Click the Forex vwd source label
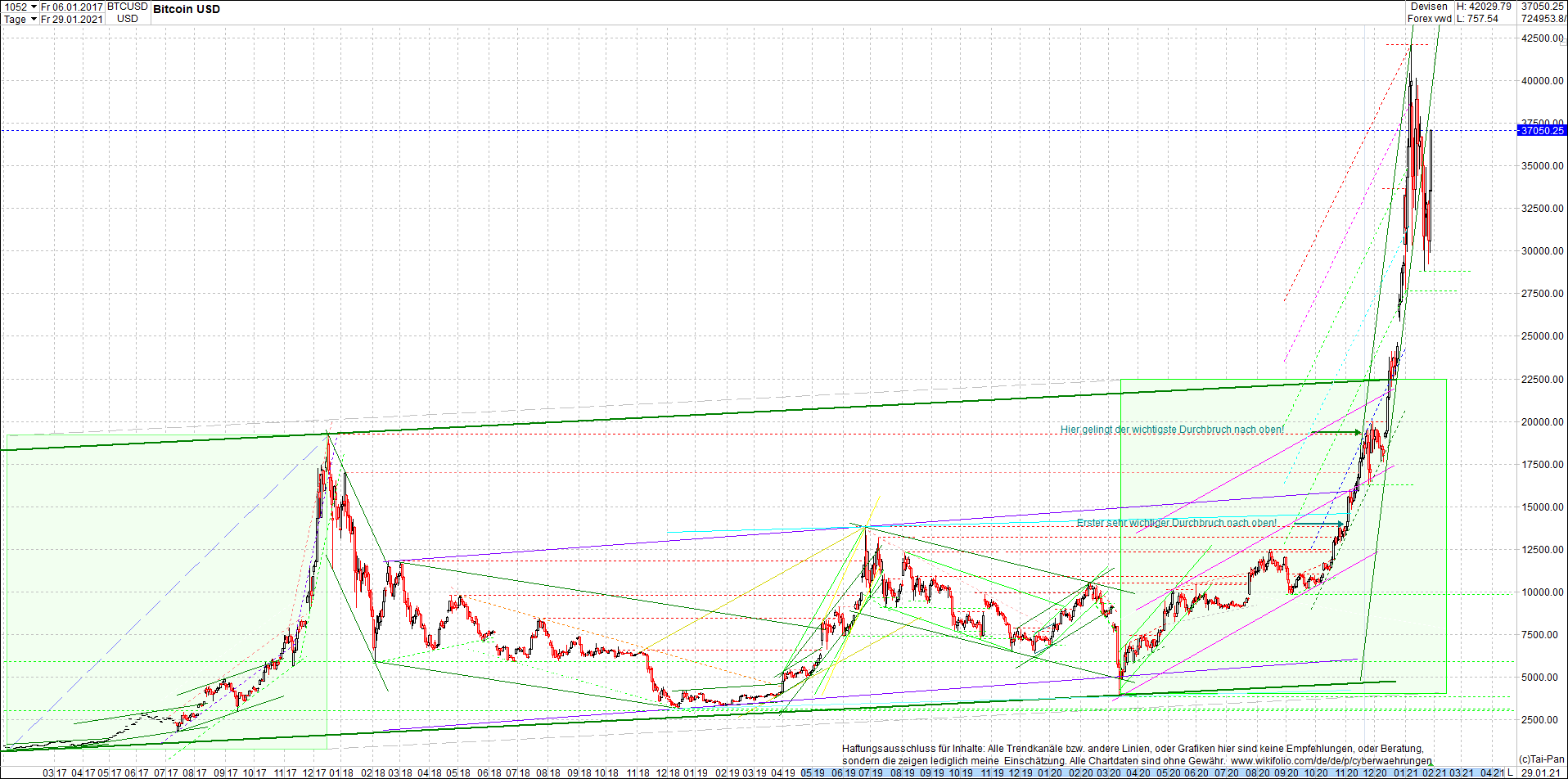This screenshot has height=779, width=1568. [x=1429, y=19]
